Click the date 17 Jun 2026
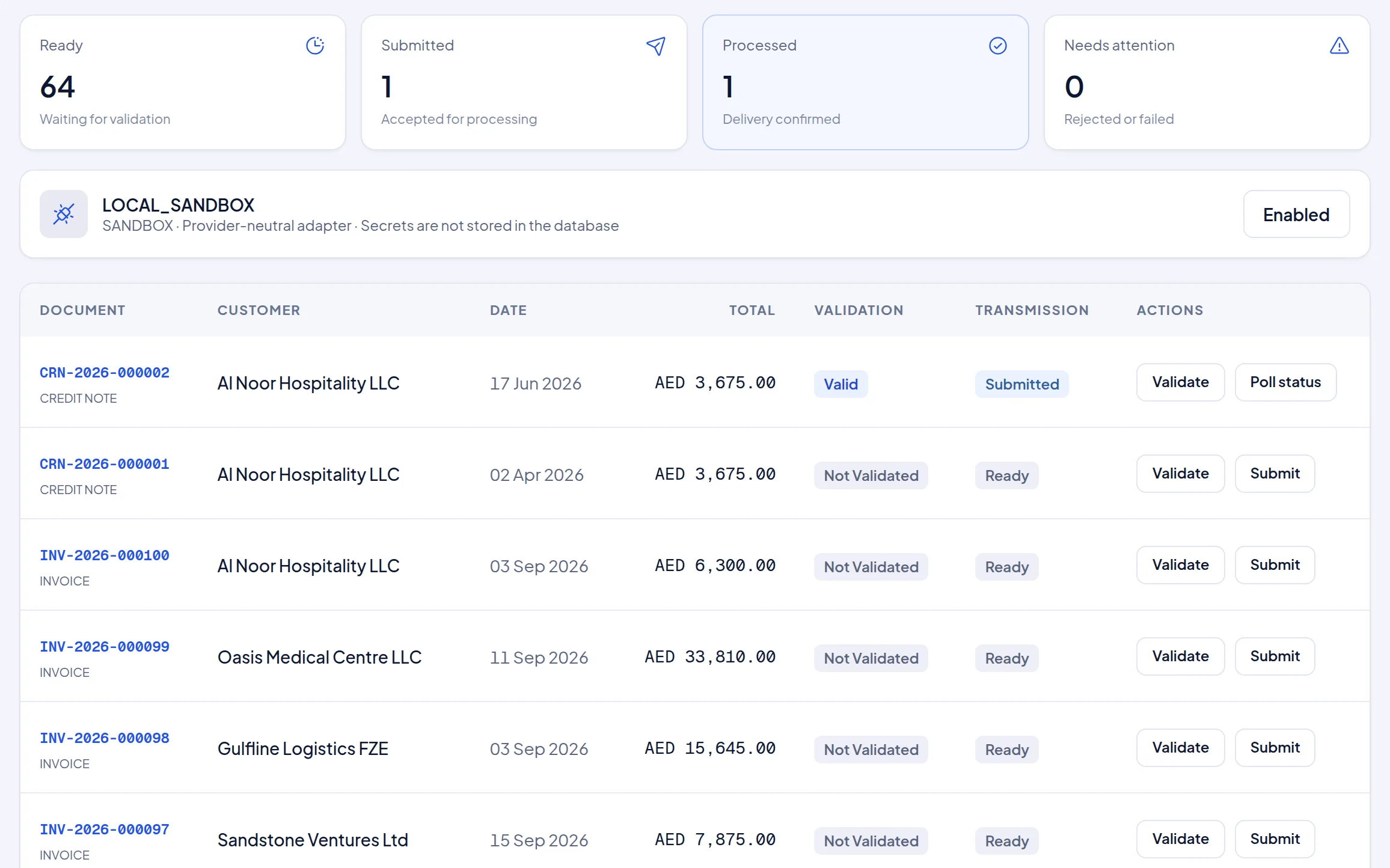The height and width of the screenshot is (868, 1390). pyautogui.click(x=535, y=384)
